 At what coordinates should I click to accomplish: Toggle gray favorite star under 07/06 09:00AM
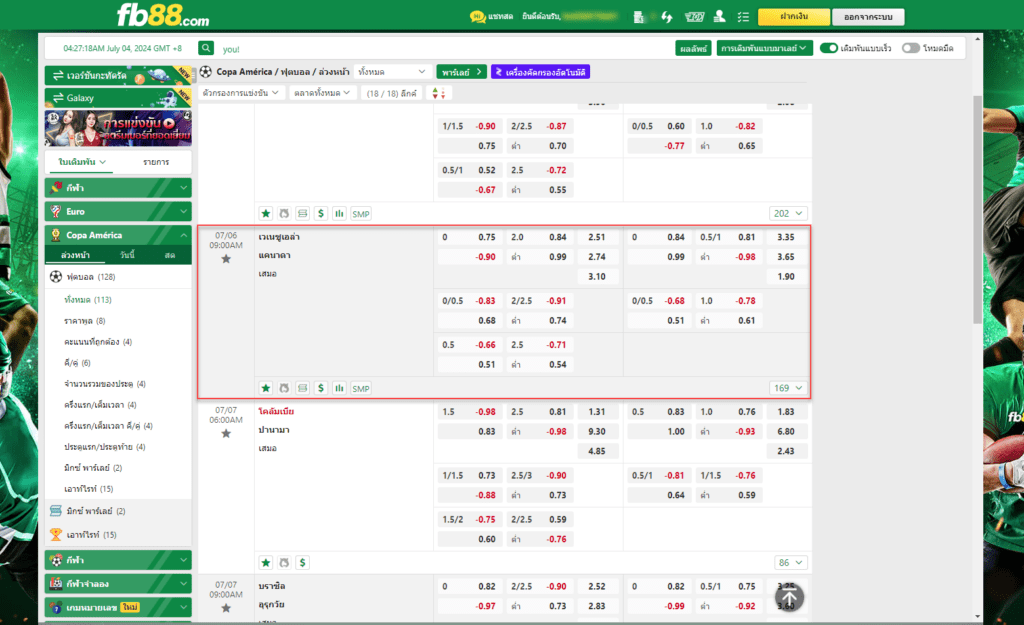click(x=226, y=259)
